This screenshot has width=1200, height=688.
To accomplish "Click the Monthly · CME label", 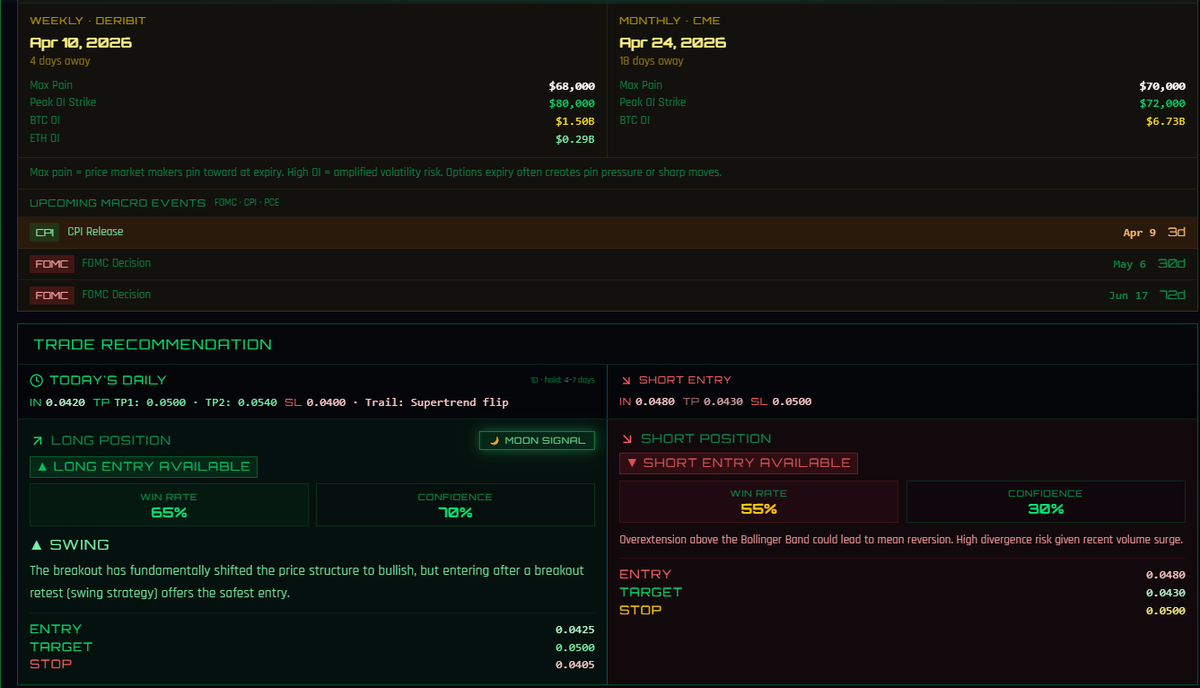I will [669, 21].
